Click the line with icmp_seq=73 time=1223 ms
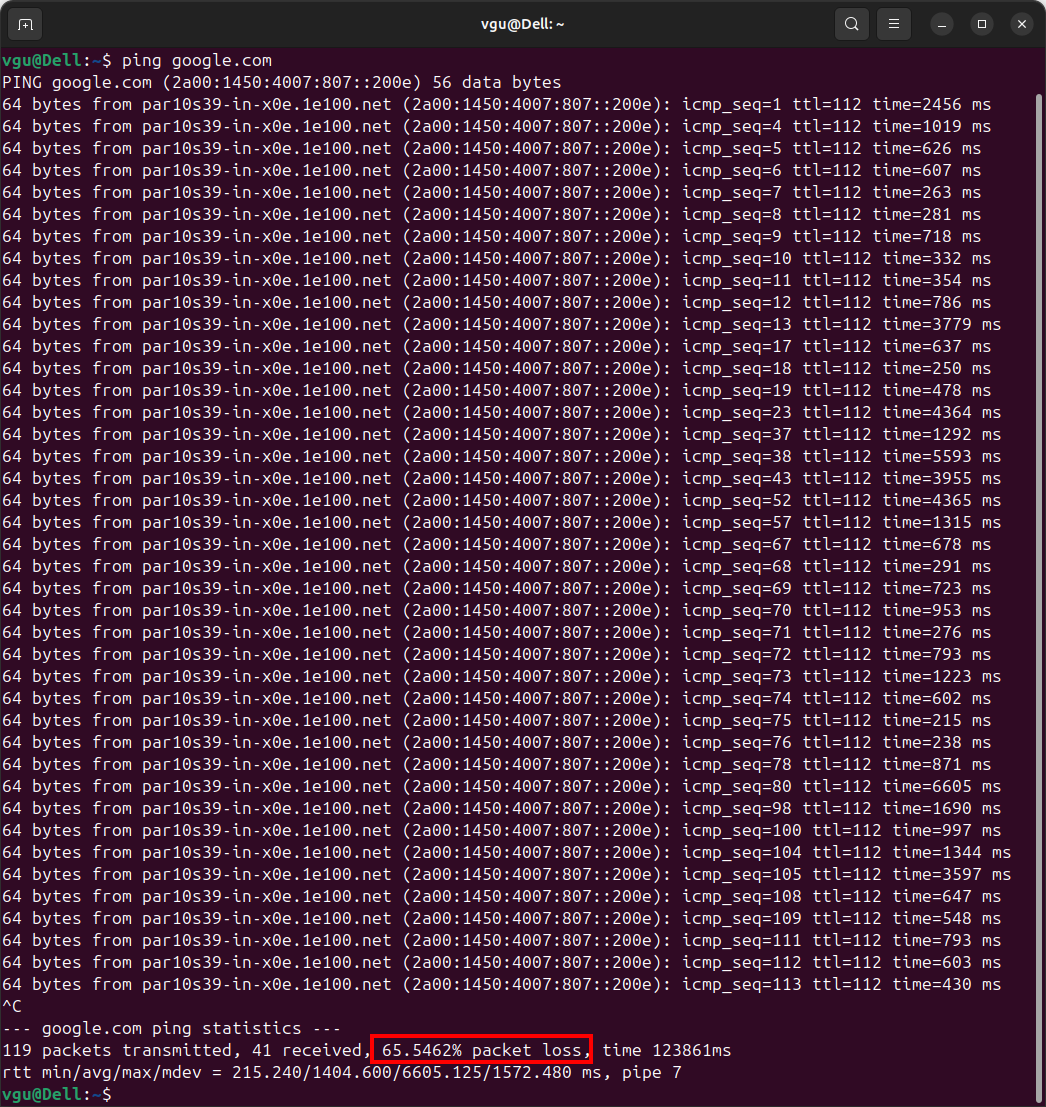This screenshot has height=1107, width=1046. pyautogui.click(x=501, y=676)
